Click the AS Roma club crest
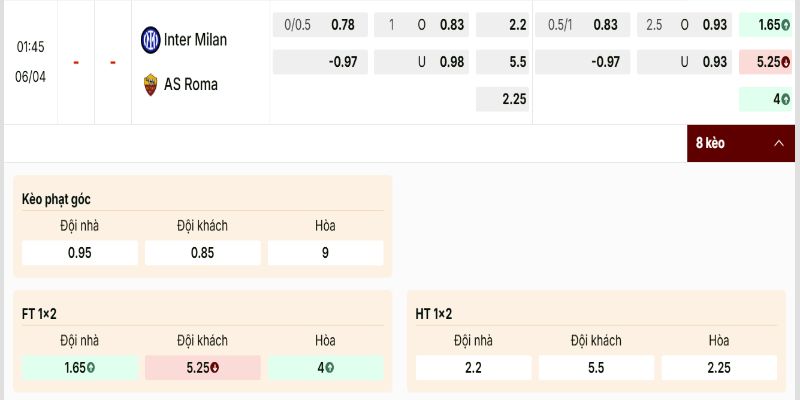 click(150, 84)
